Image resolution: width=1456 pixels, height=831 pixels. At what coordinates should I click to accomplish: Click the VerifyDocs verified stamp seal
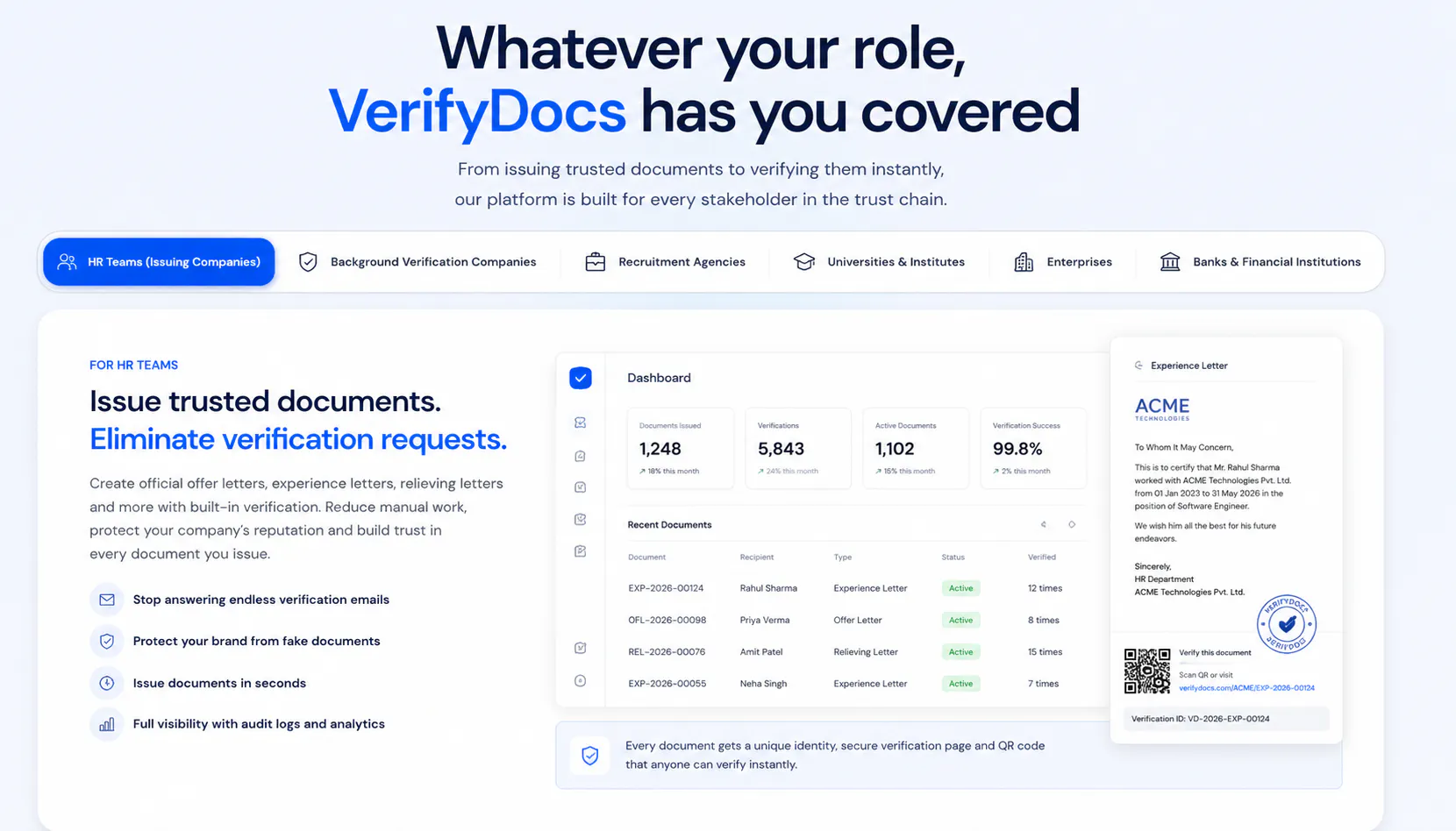pos(1287,624)
